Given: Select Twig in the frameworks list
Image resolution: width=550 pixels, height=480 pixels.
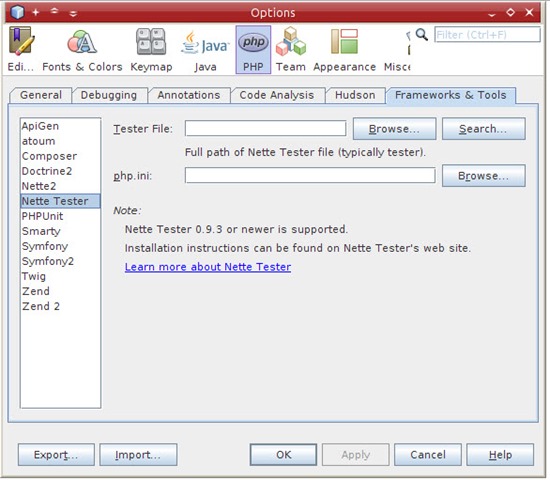Looking at the screenshot, I should 60,276.
